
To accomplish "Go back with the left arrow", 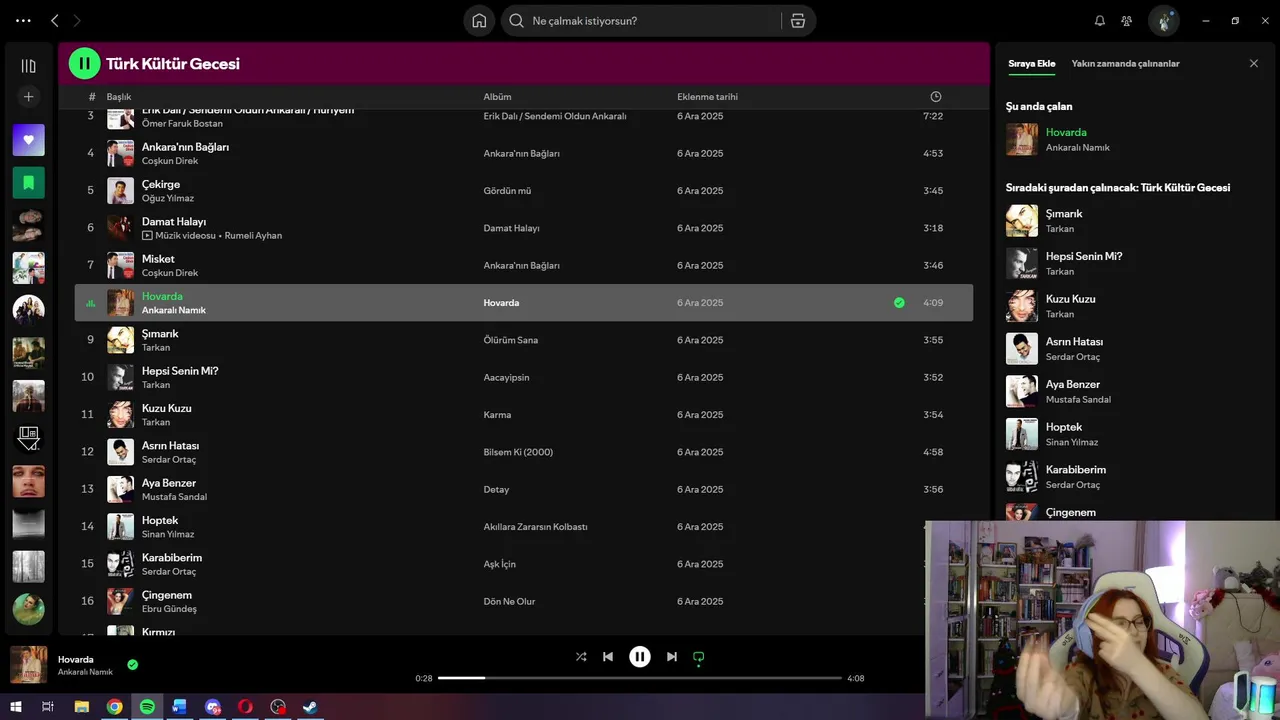I will [55, 20].
